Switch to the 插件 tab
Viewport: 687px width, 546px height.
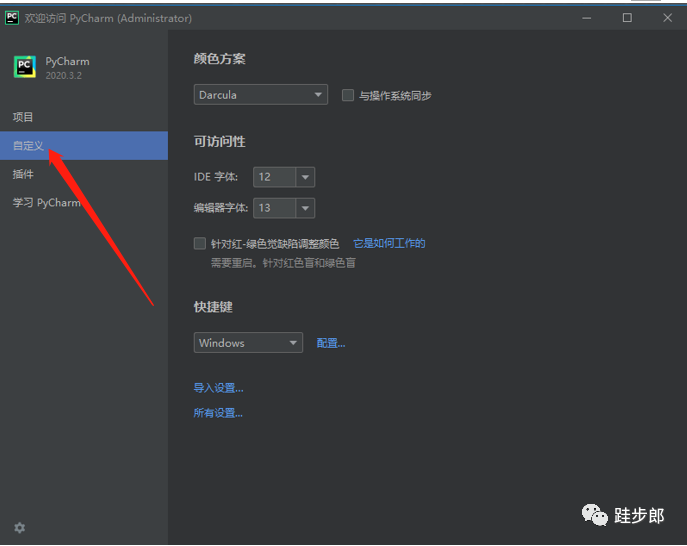(84, 174)
